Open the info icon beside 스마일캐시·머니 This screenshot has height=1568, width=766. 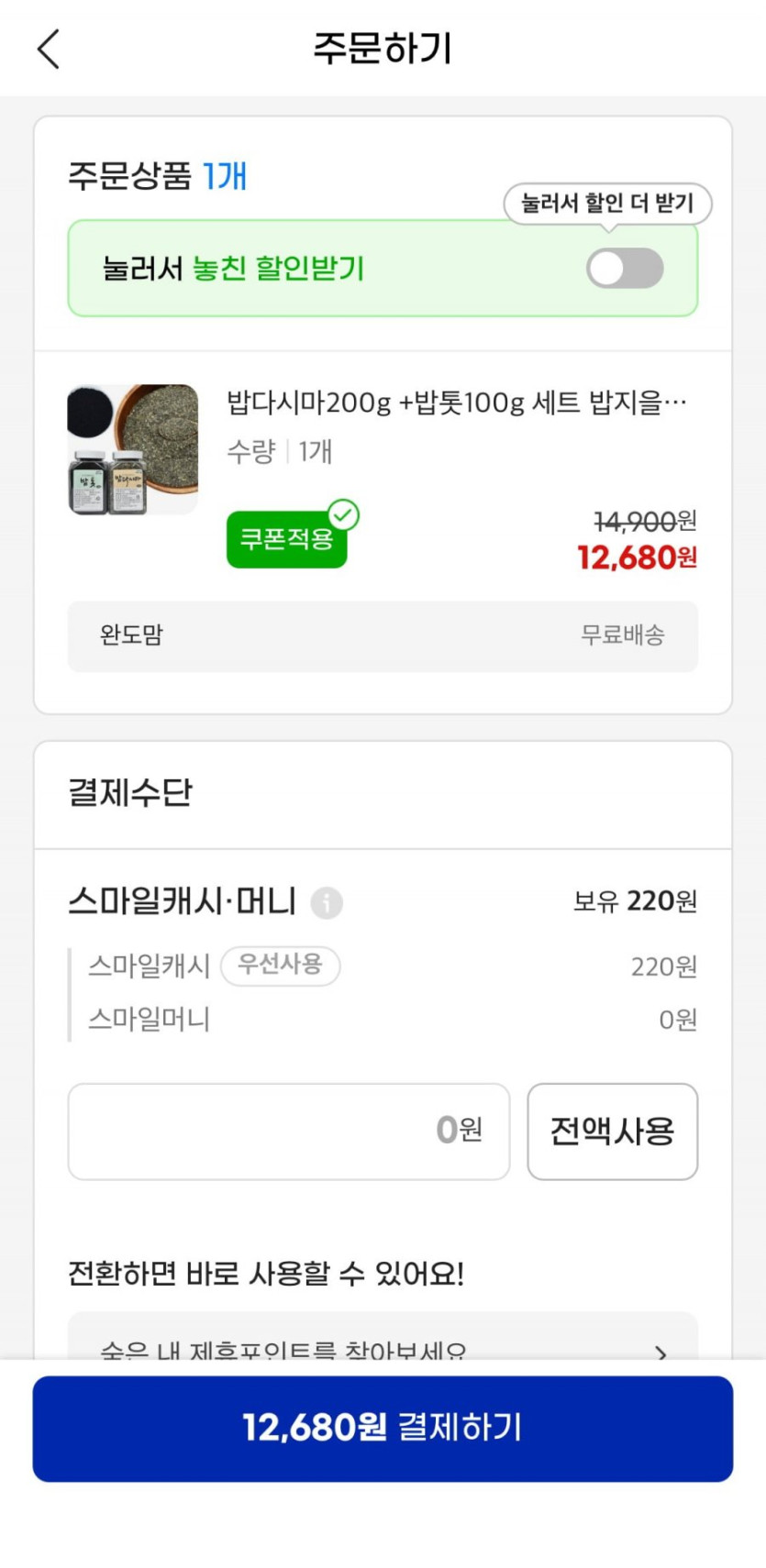coord(327,903)
